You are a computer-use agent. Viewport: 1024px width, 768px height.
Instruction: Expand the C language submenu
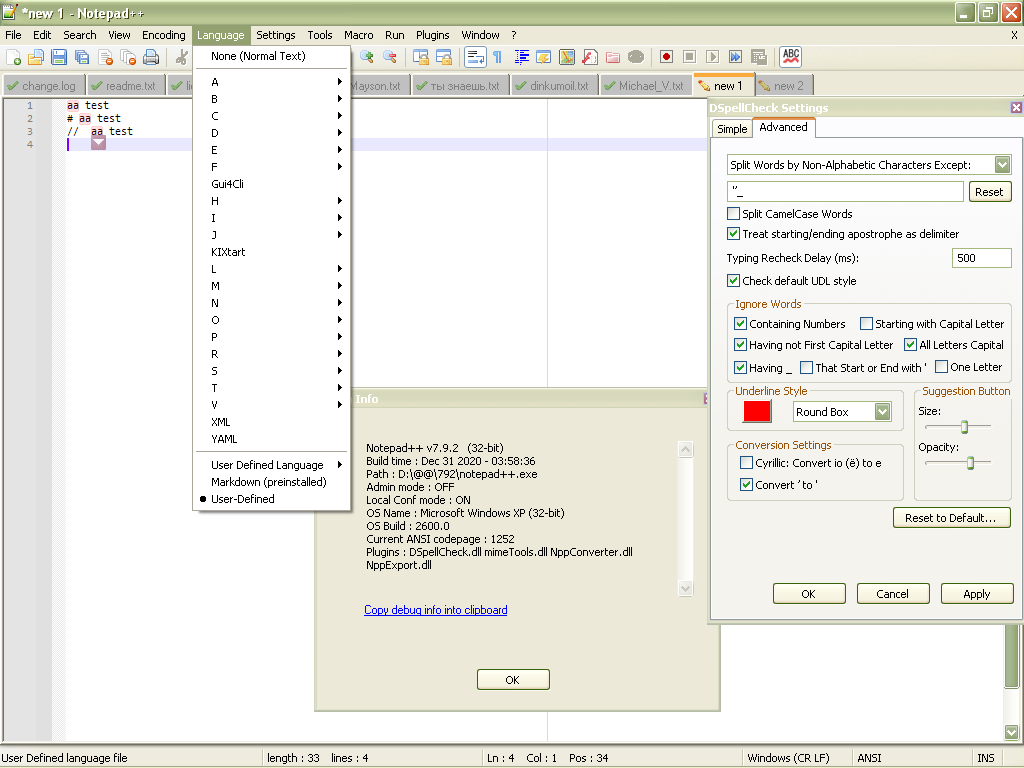pos(272,116)
